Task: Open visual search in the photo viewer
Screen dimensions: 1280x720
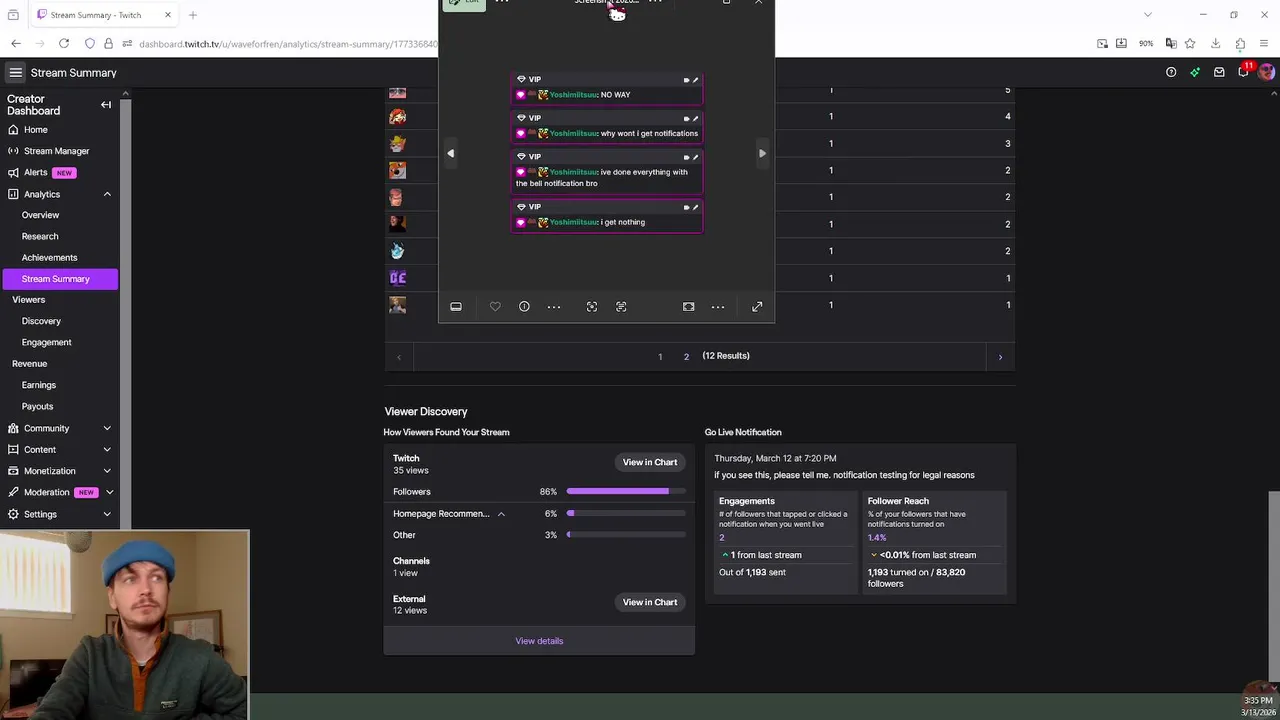Action: click(x=592, y=307)
